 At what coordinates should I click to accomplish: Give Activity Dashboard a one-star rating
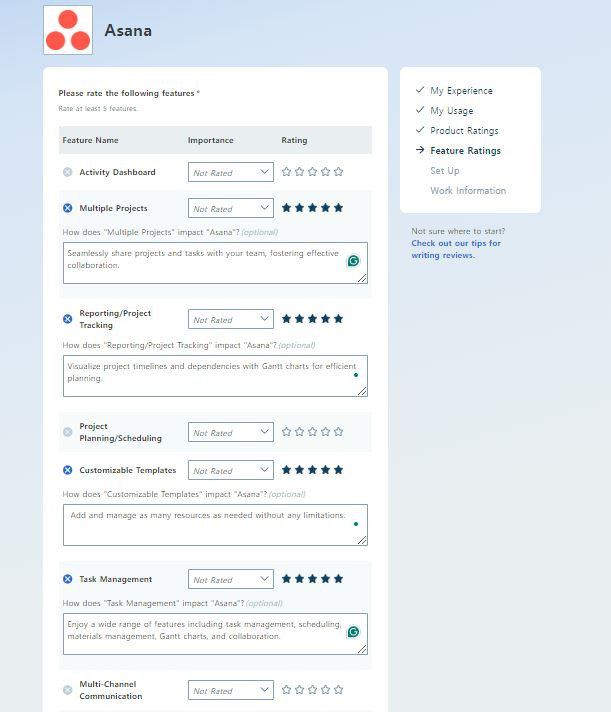[286, 172]
